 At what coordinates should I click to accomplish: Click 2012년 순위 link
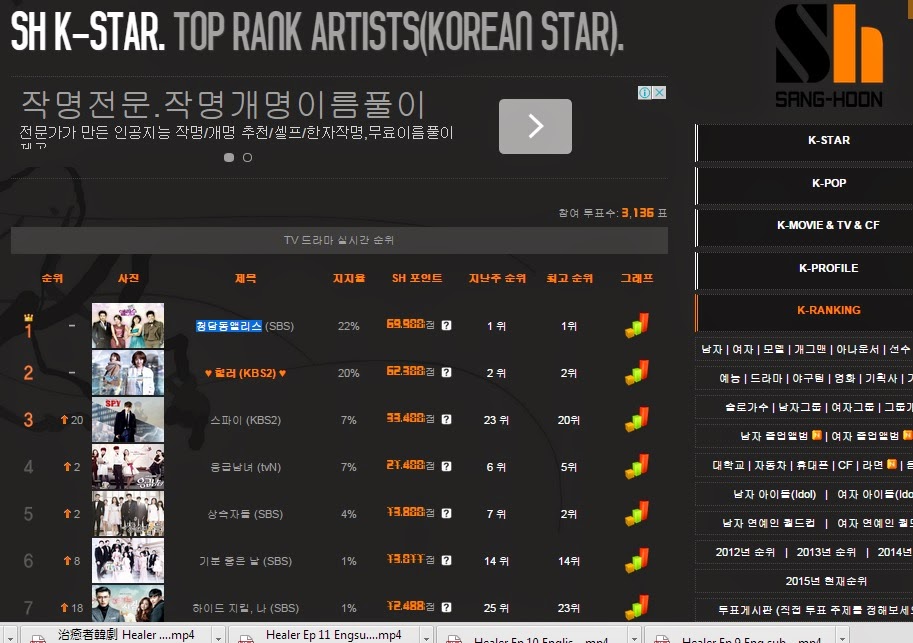tap(745, 552)
